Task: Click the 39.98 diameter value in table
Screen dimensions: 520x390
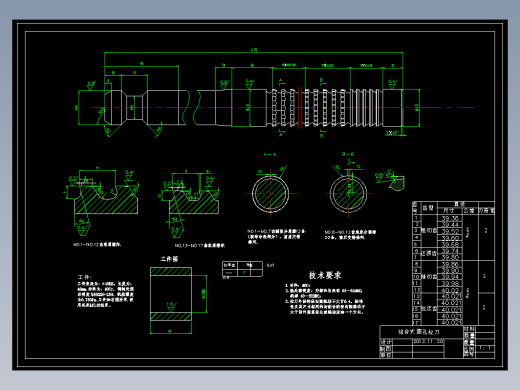Action: [450, 284]
